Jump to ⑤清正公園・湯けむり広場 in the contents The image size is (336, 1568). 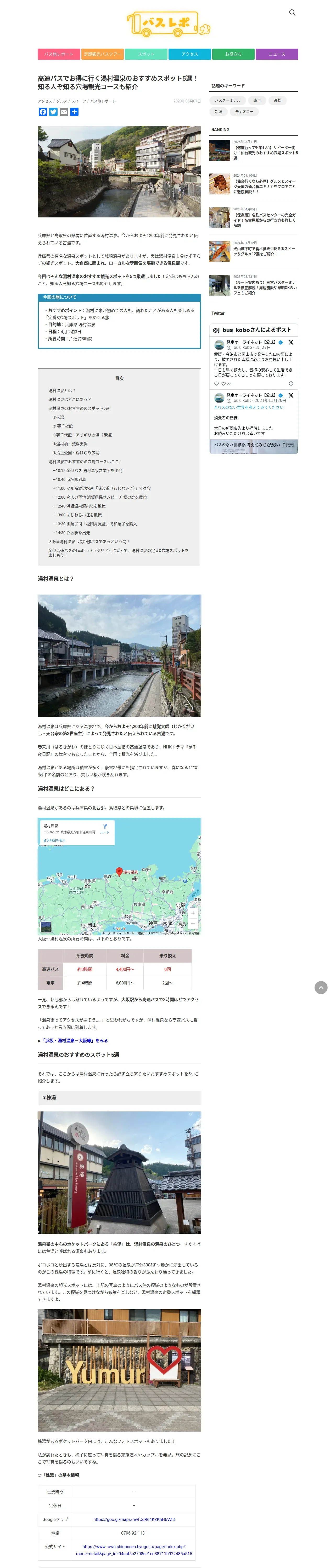[x=76, y=453]
